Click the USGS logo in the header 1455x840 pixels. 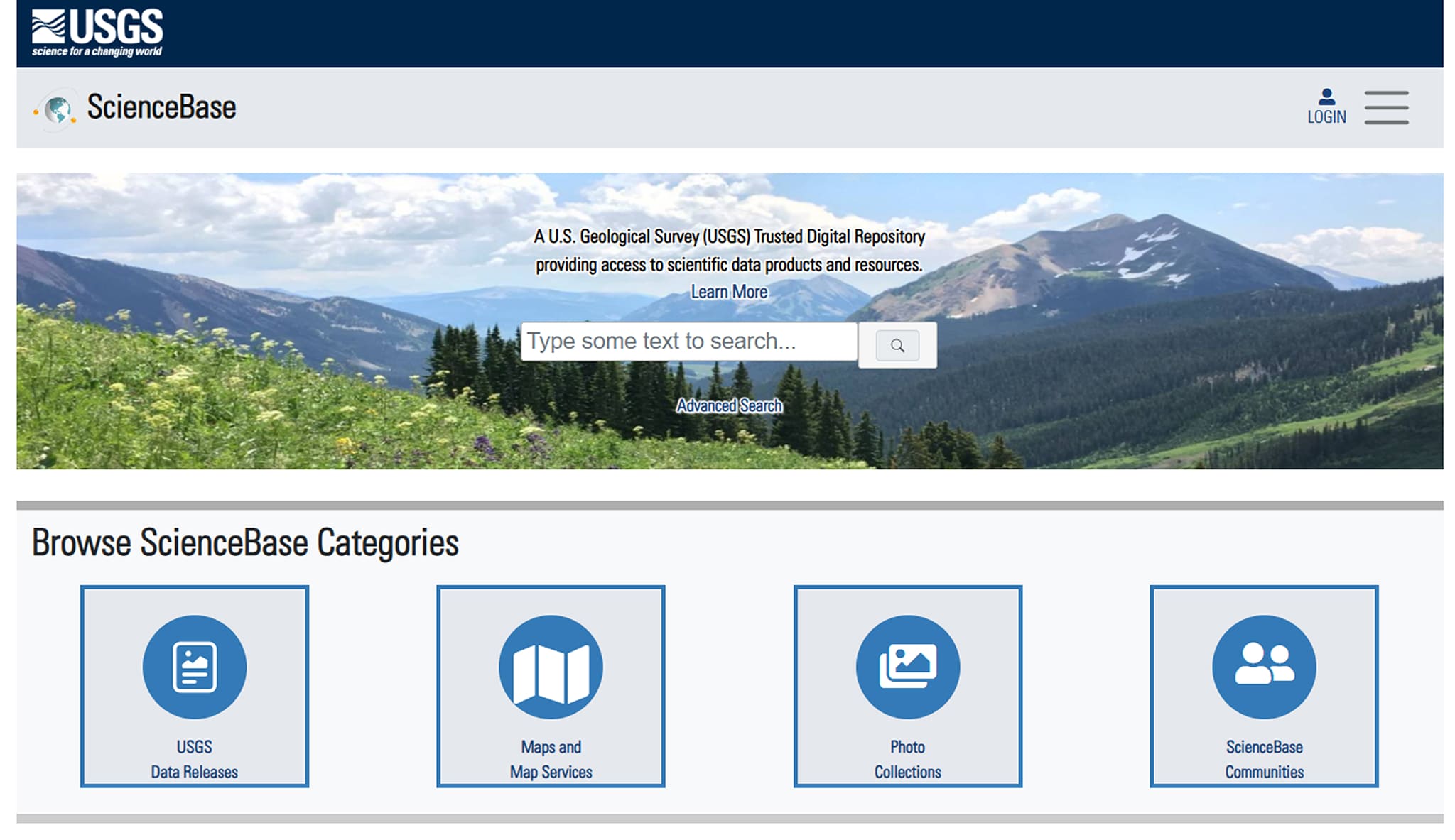coord(97,33)
